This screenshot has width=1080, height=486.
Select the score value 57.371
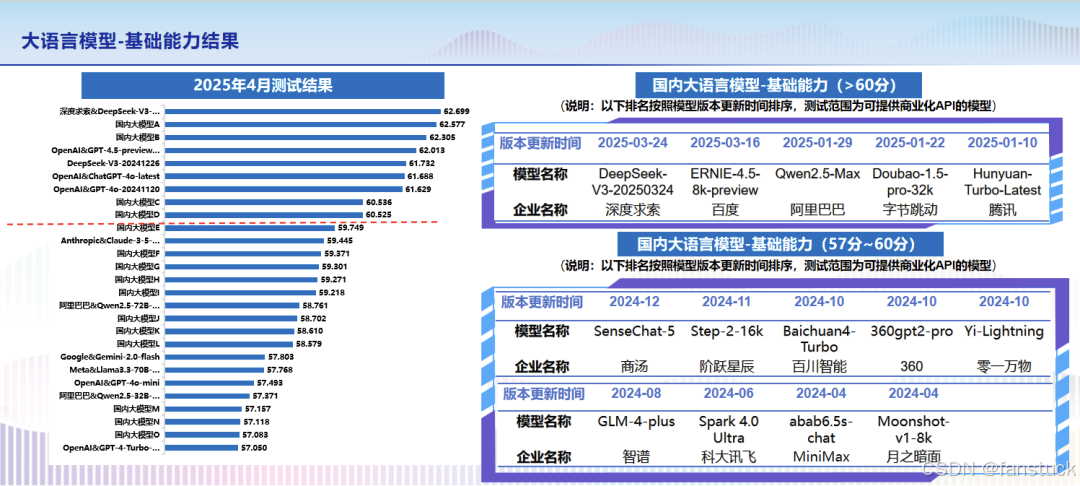click(x=266, y=396)
